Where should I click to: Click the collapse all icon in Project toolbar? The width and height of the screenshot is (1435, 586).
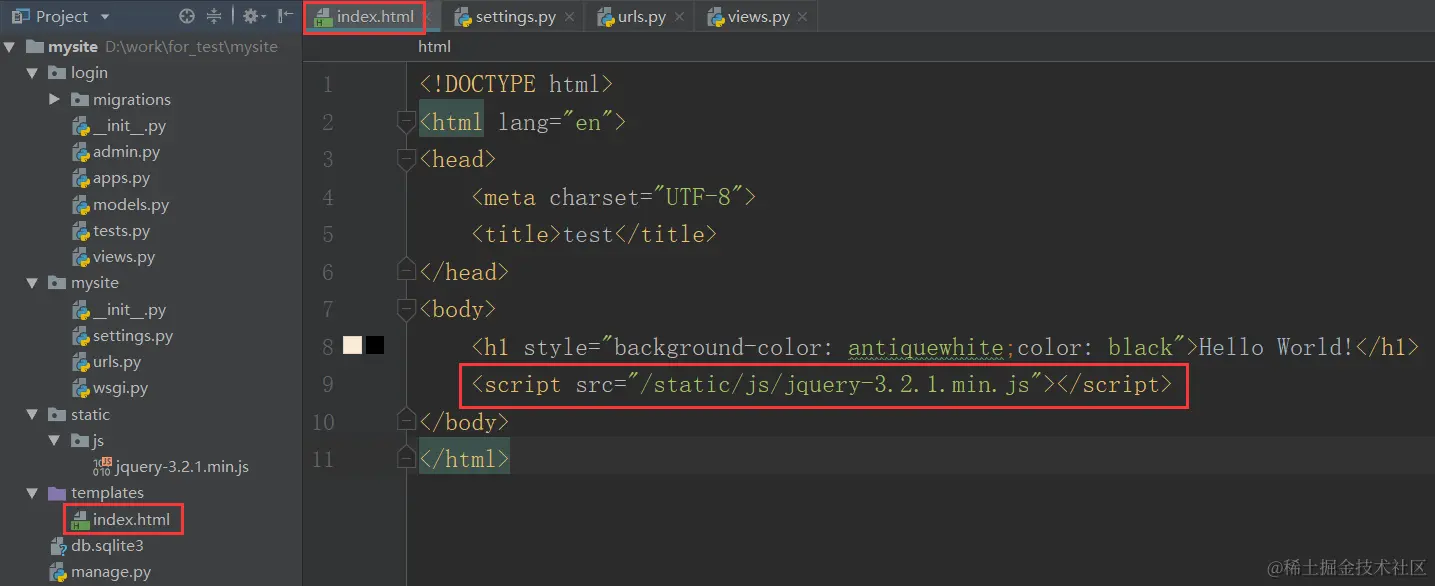[214, 16]
